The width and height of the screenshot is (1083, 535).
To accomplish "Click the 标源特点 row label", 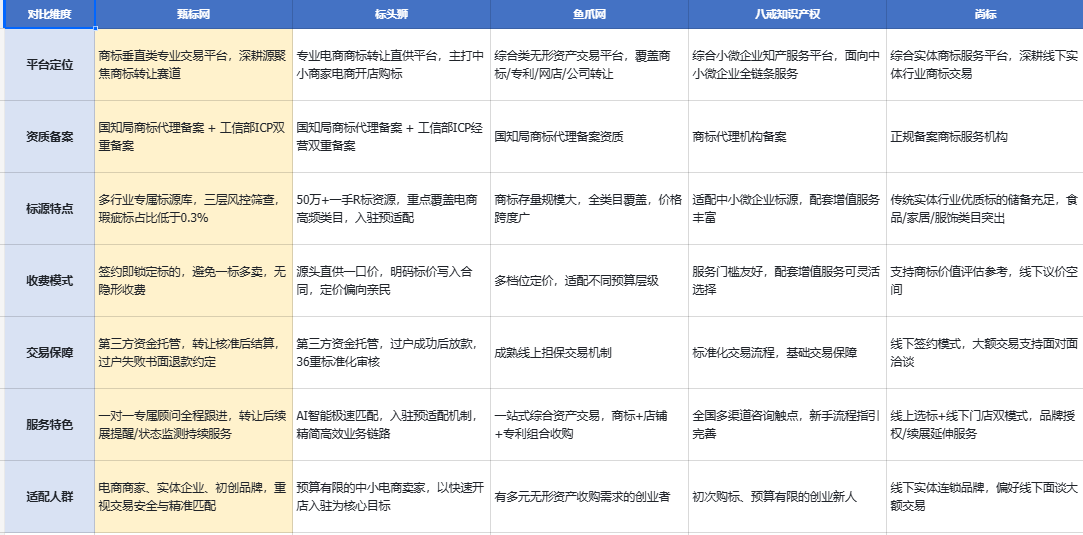I will (x=49, y=208).
